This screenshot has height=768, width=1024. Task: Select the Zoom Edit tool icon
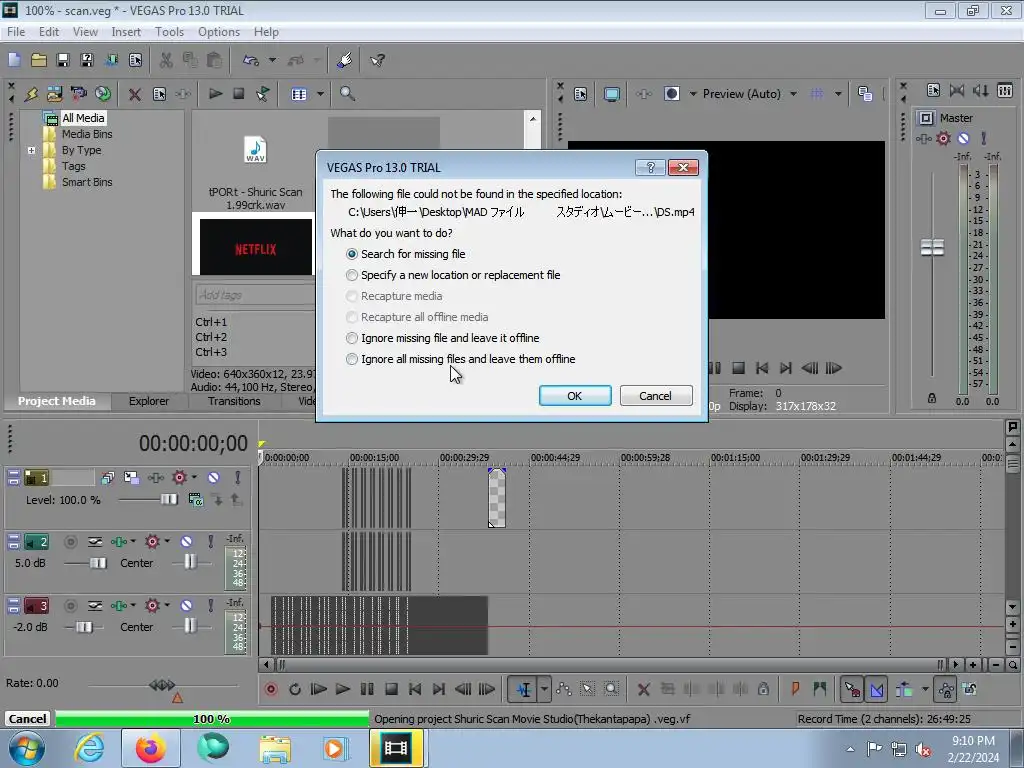[611, 689]
